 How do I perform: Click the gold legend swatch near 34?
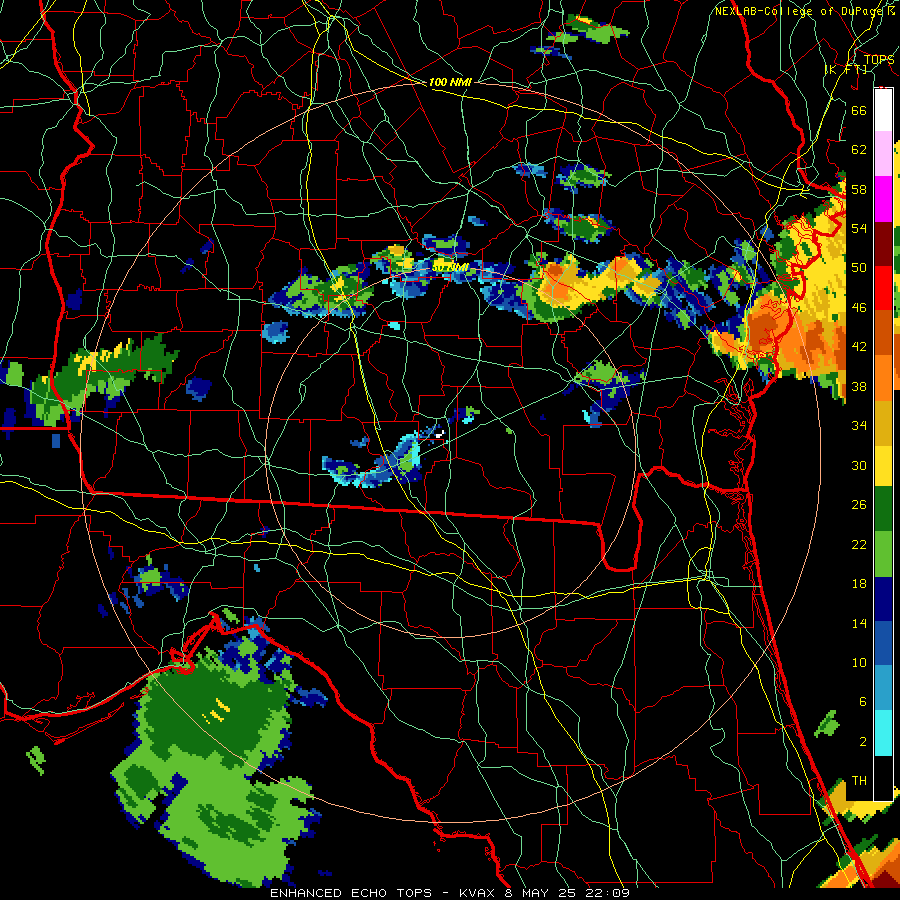pyautogui.click(x=883, y=423)
